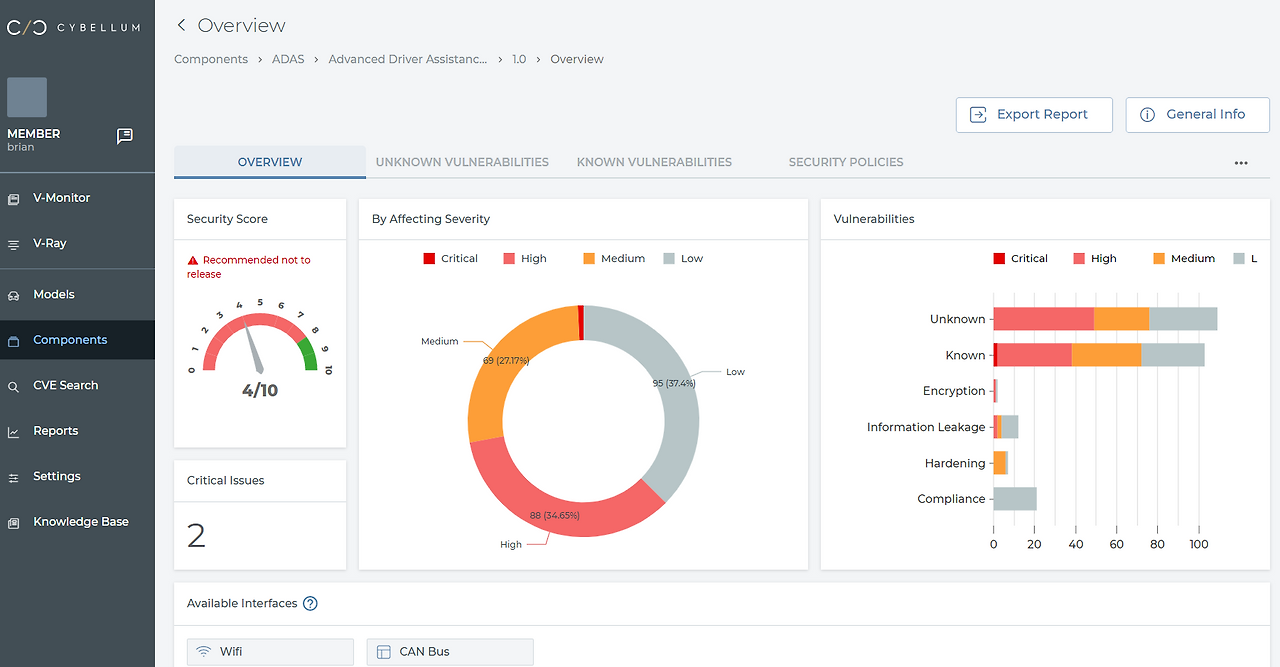This screenshot has height=667, width=1280.
Task: Click the Overview breadcrumb text
Action: pos(577,59)
